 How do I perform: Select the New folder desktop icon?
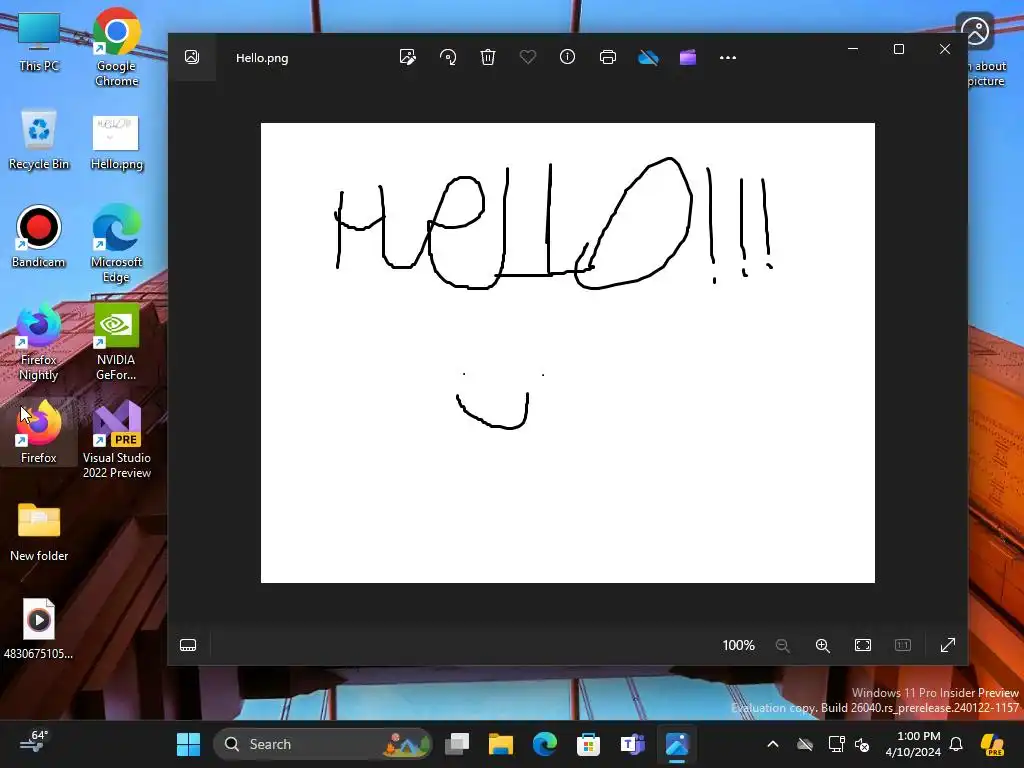39,532
